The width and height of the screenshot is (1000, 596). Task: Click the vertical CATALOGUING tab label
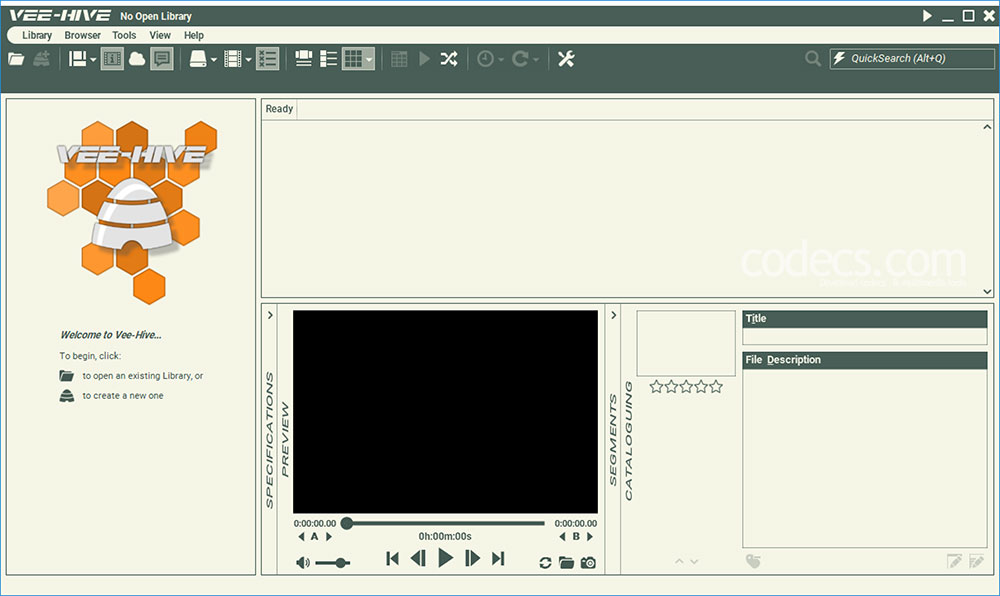pyautogui.click(x=628, y=440)
